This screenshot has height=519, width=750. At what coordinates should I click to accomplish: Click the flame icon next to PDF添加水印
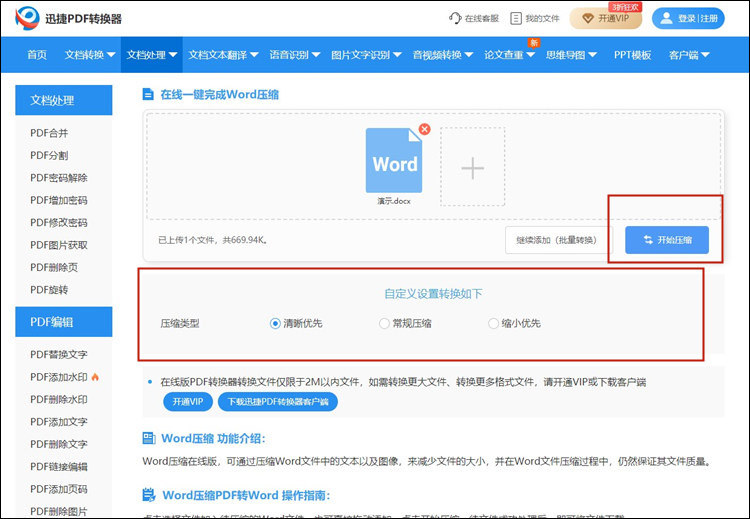pos(95,377)
